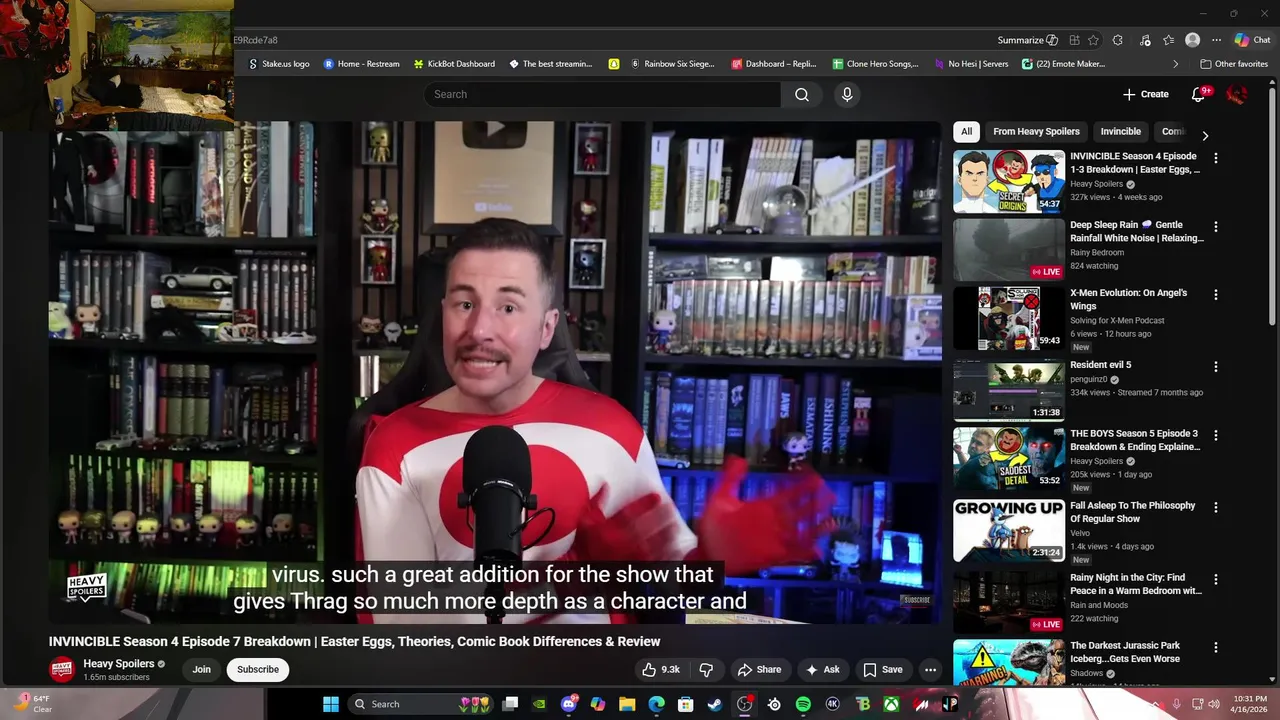Open options for THE BOYS Season 5 video
The width and height of the screenshot is (1280, 720).
tap(1216, 436)
